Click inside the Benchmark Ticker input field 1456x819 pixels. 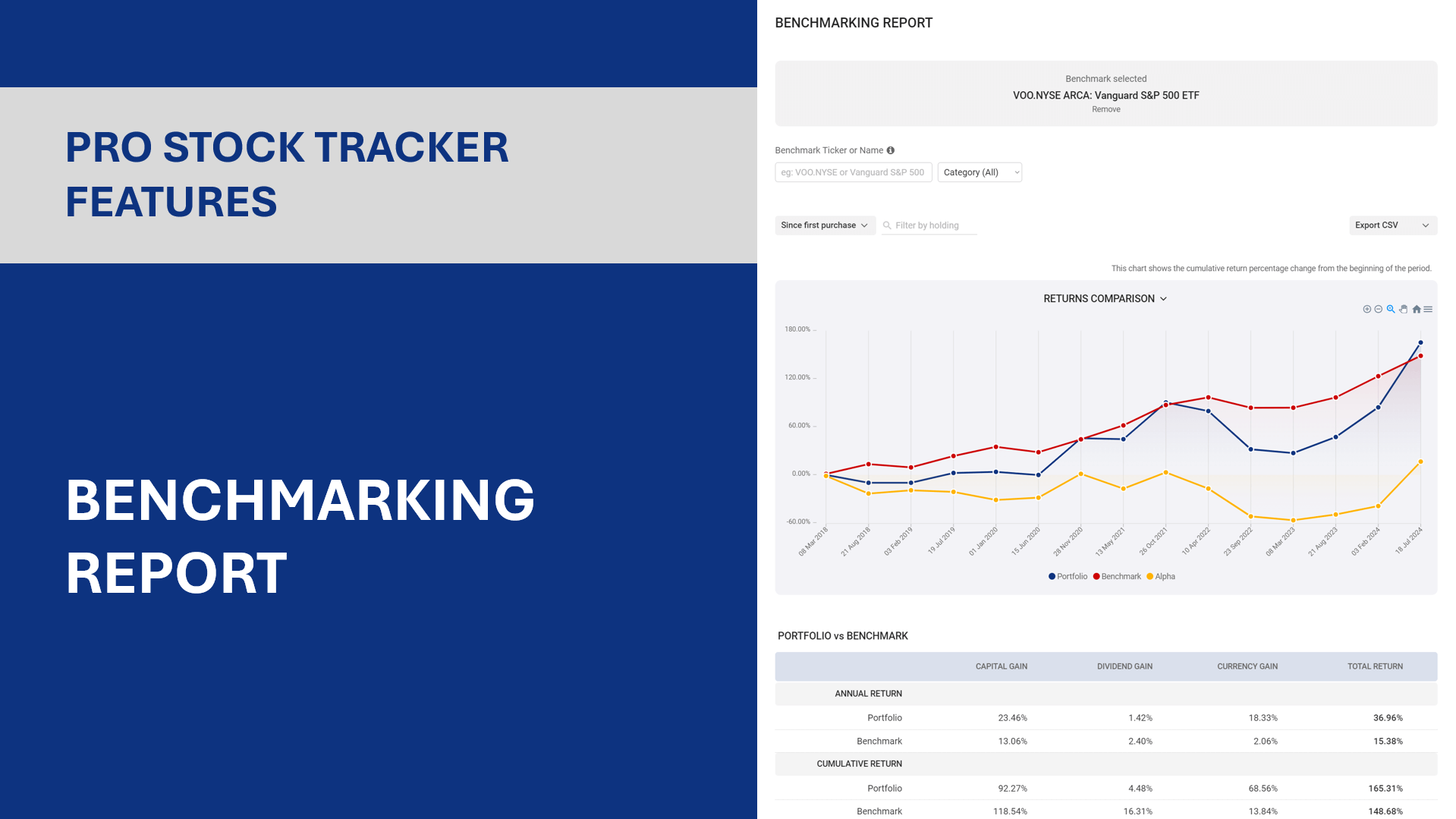853,172
